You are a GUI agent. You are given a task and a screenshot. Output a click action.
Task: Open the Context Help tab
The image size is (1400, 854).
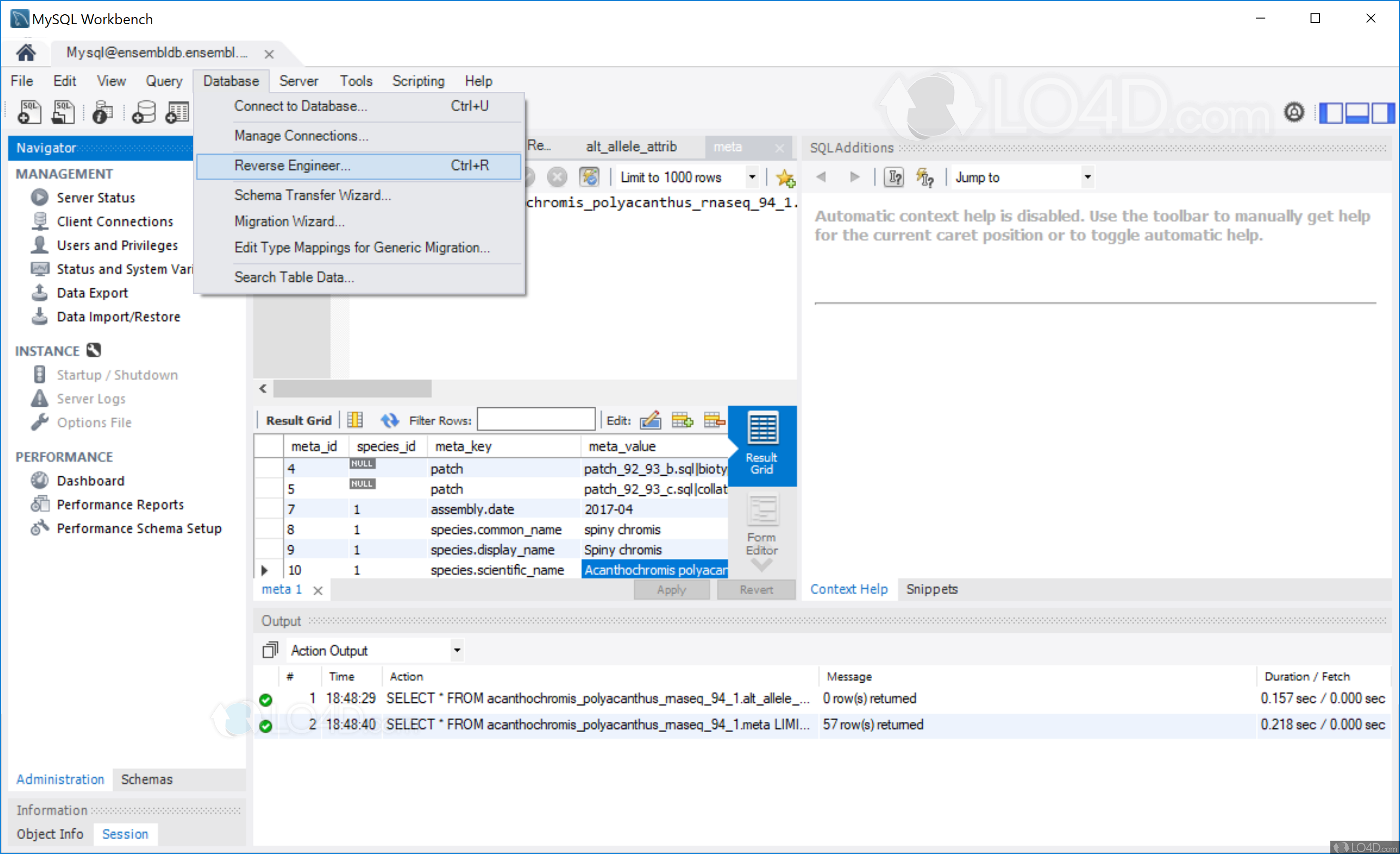pyautogui.click(x=848, y=589)
